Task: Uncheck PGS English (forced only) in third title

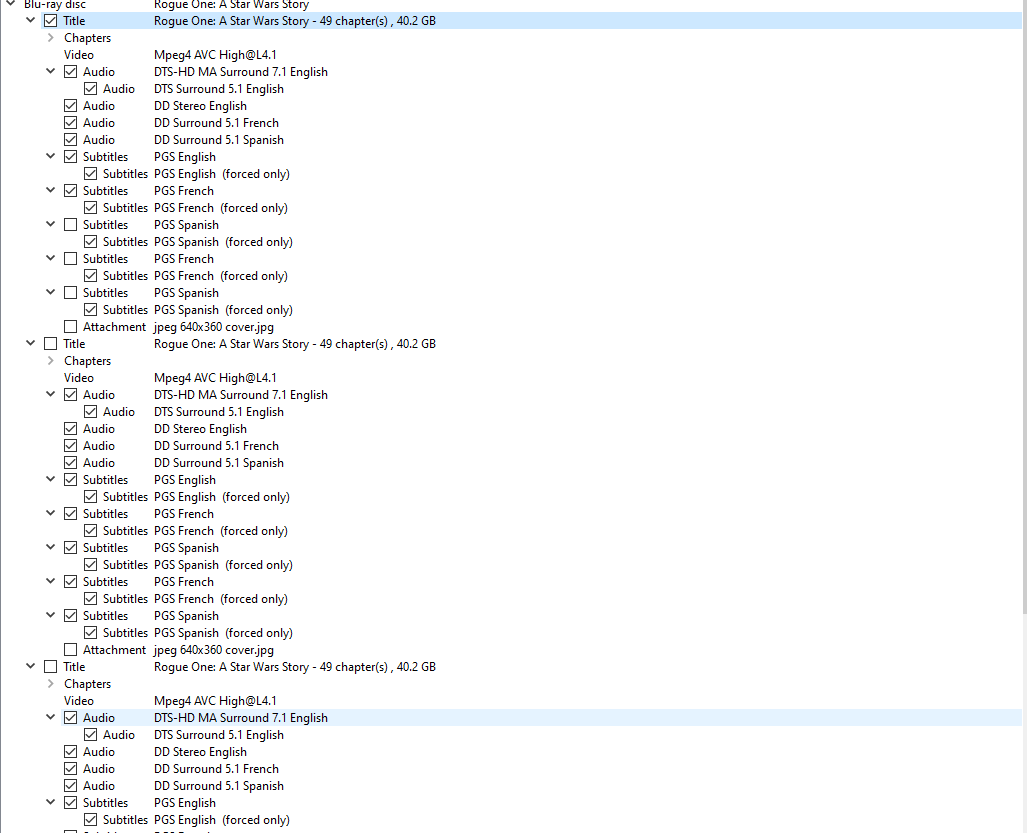Action: click(90, 820)
